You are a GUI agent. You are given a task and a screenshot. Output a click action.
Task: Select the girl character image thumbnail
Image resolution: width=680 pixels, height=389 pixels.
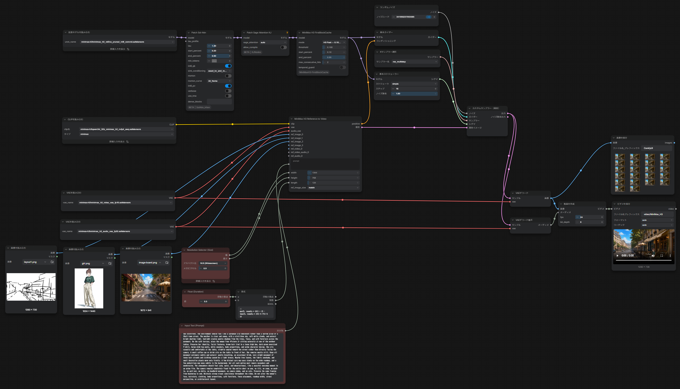tap(89, 288)
